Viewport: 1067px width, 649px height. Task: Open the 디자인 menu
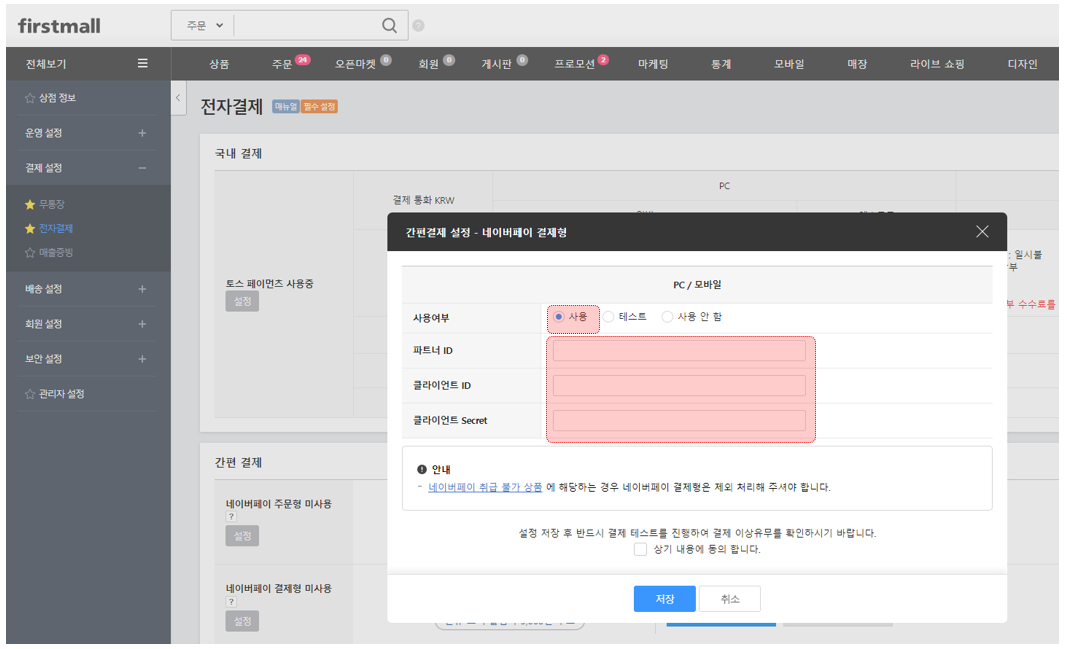1023,64
